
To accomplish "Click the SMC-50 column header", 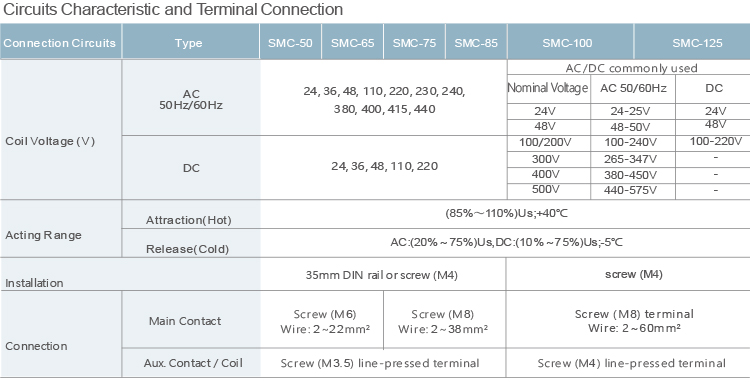I will pos(290,43).
